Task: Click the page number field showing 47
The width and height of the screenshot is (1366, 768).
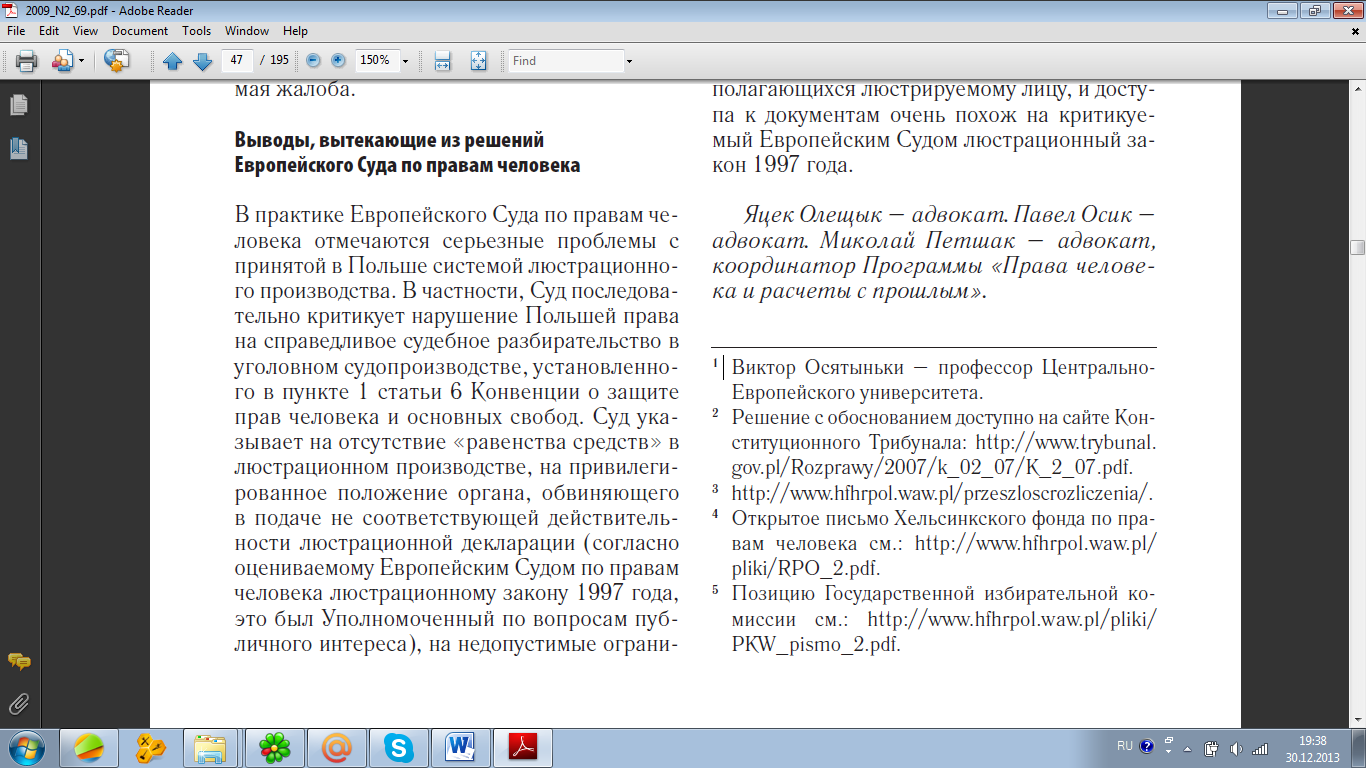Action: pos(237,60)
